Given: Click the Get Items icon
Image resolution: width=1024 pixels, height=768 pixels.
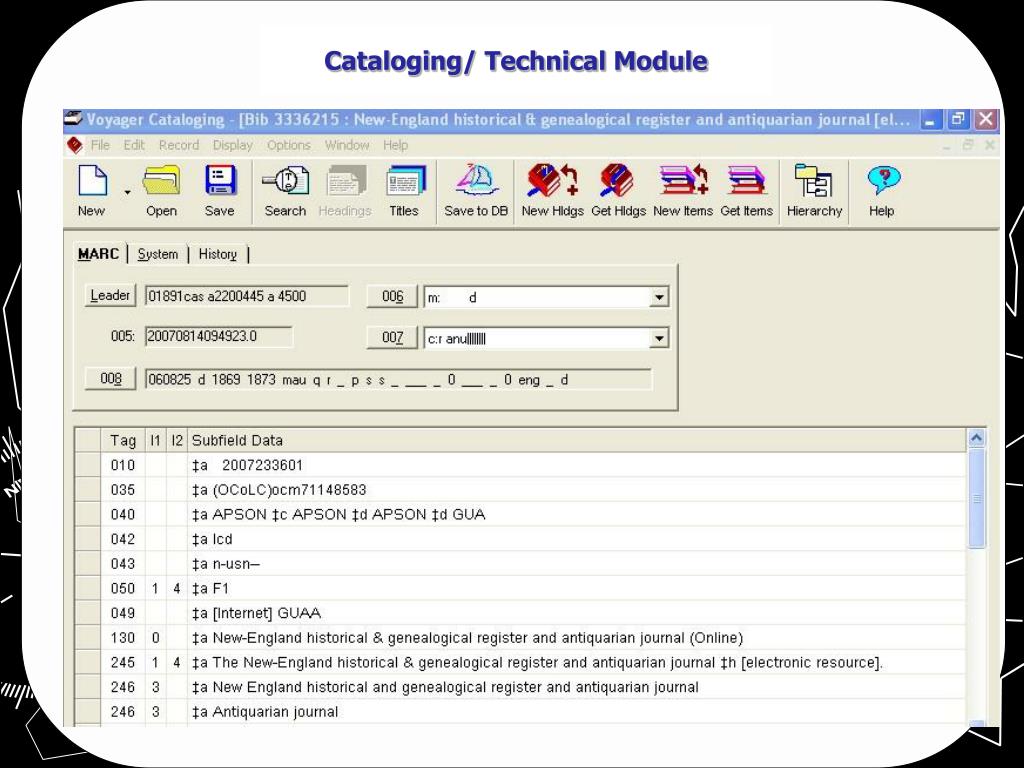Looking at the screenshot, I should click(746, 188).
